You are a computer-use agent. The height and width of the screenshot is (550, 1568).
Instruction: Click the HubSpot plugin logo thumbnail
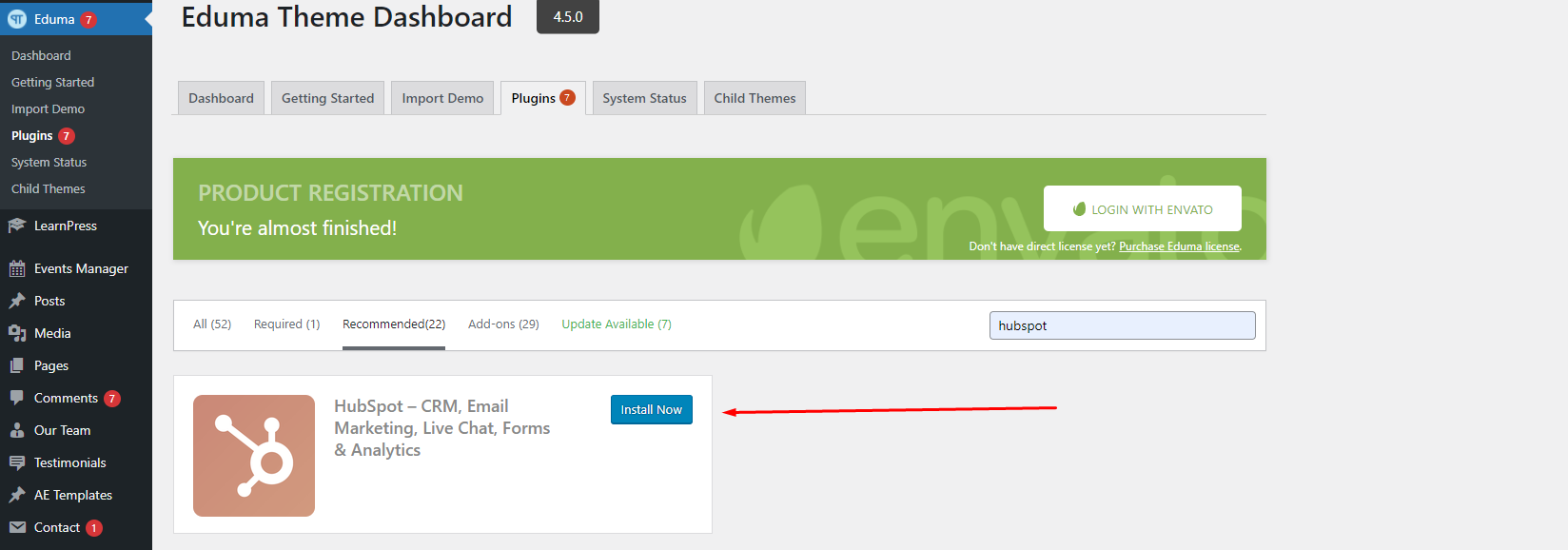coord(254,456)
